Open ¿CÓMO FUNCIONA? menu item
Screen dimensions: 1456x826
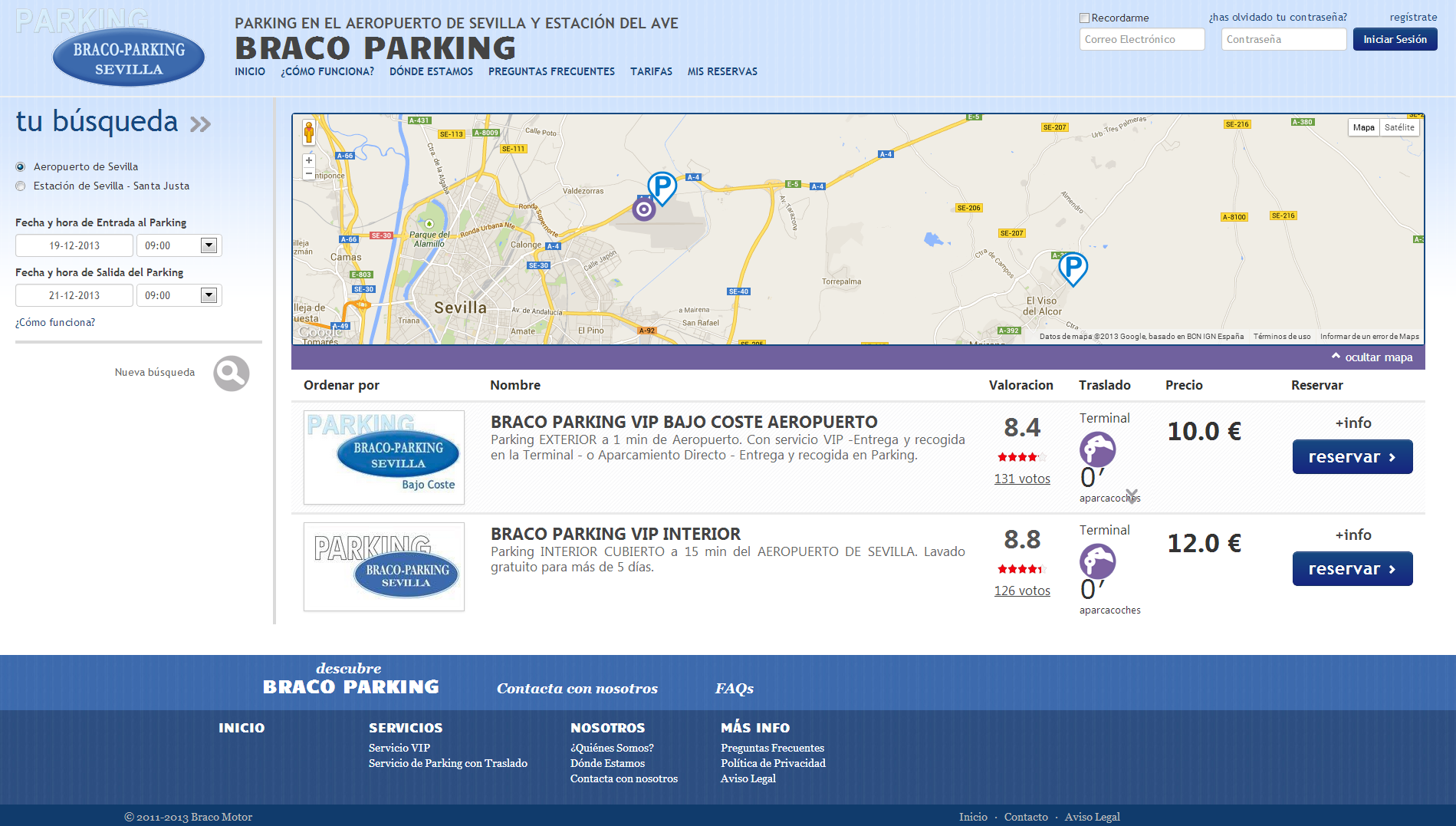point(327,71)
